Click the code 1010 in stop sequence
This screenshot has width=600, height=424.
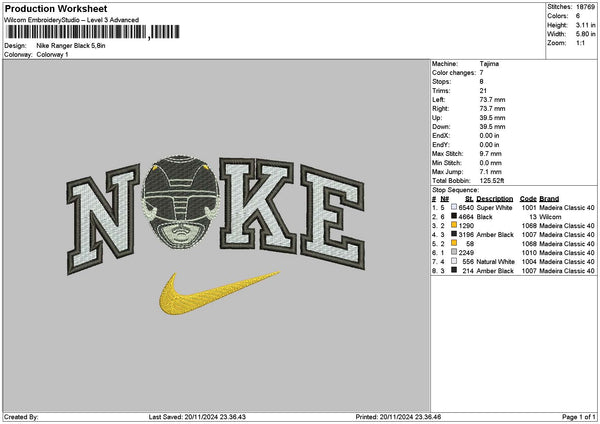click(529, 253)
